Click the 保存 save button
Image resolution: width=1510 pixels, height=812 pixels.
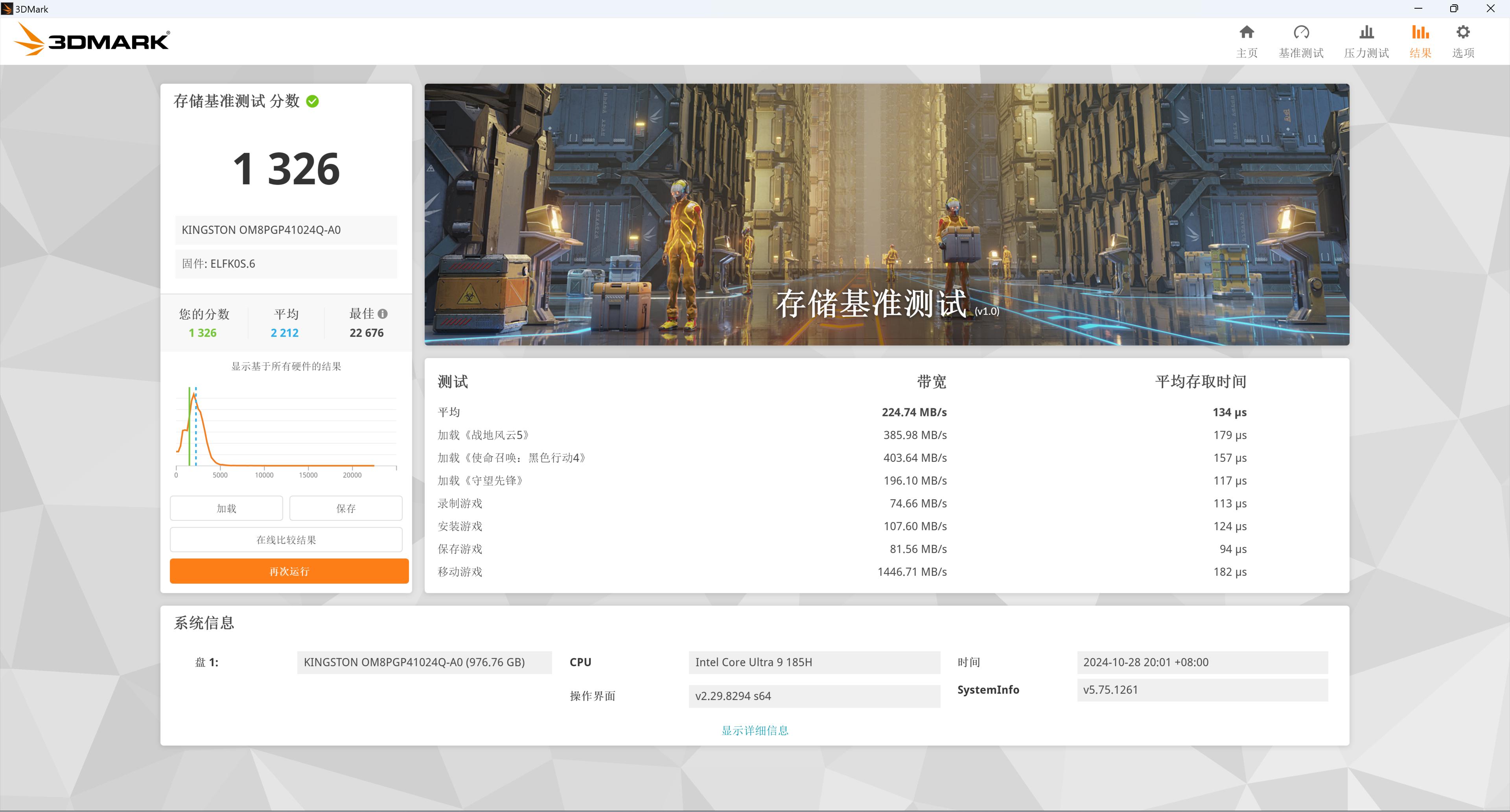coord(345,508)
